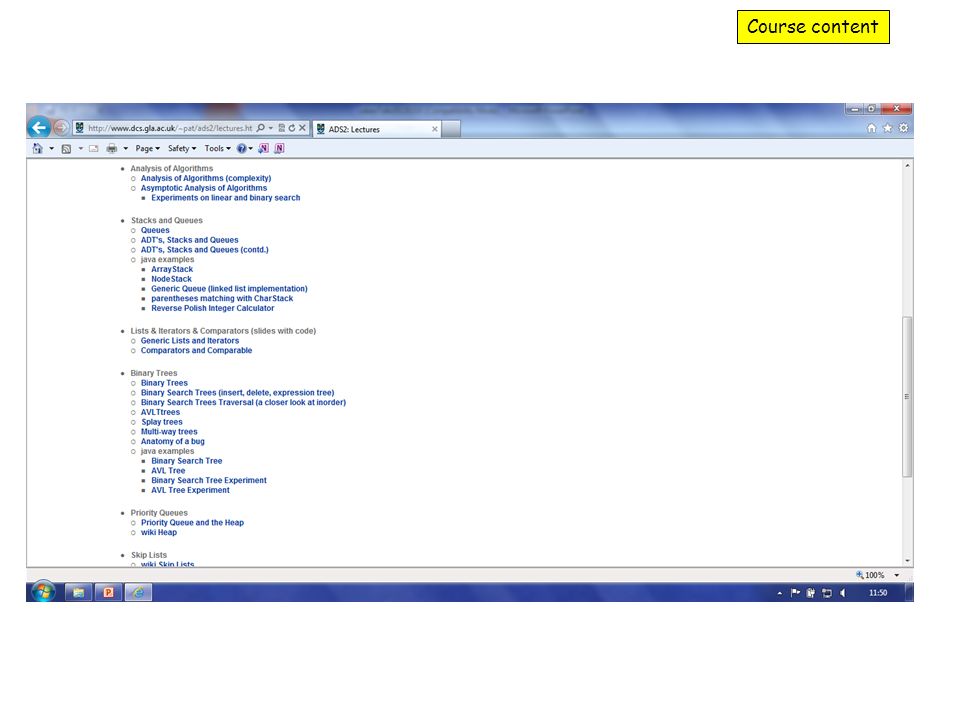This screenshot has width=960, height=720.
Task: Click the scrollbar up arrow
Action: (907, 165)
